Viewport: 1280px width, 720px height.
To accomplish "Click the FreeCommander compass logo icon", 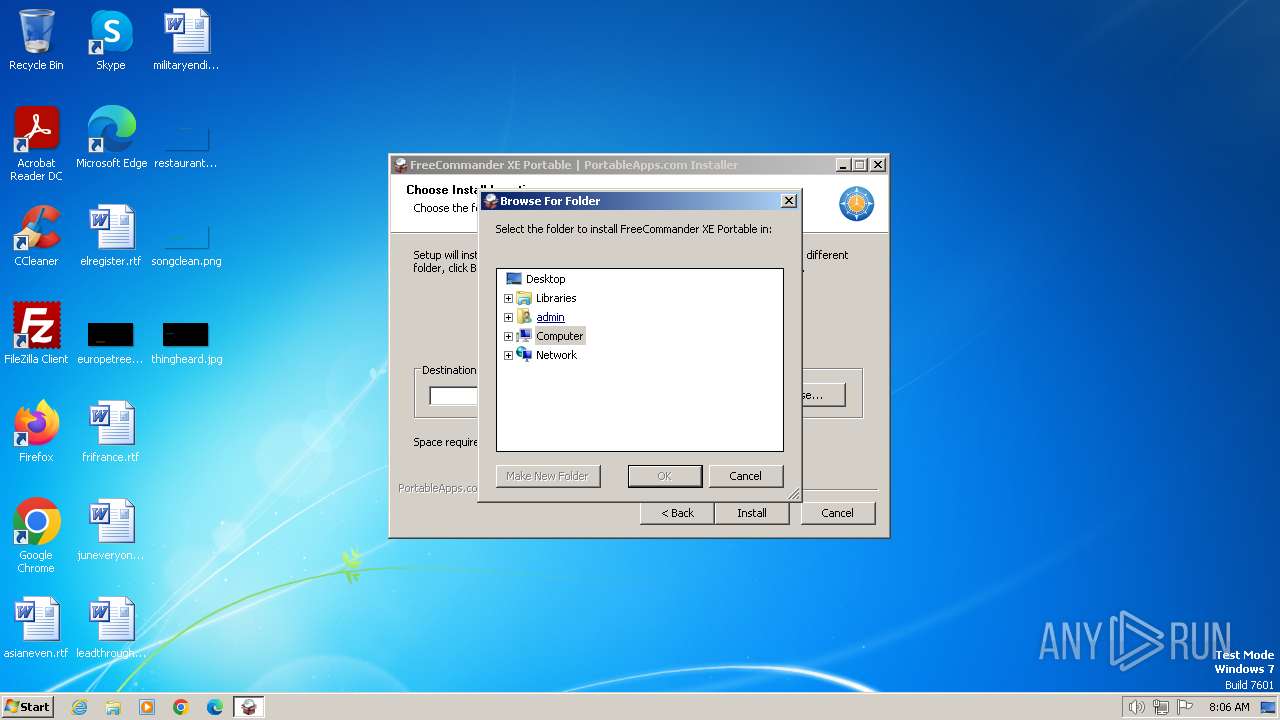I will pos(857,204).
